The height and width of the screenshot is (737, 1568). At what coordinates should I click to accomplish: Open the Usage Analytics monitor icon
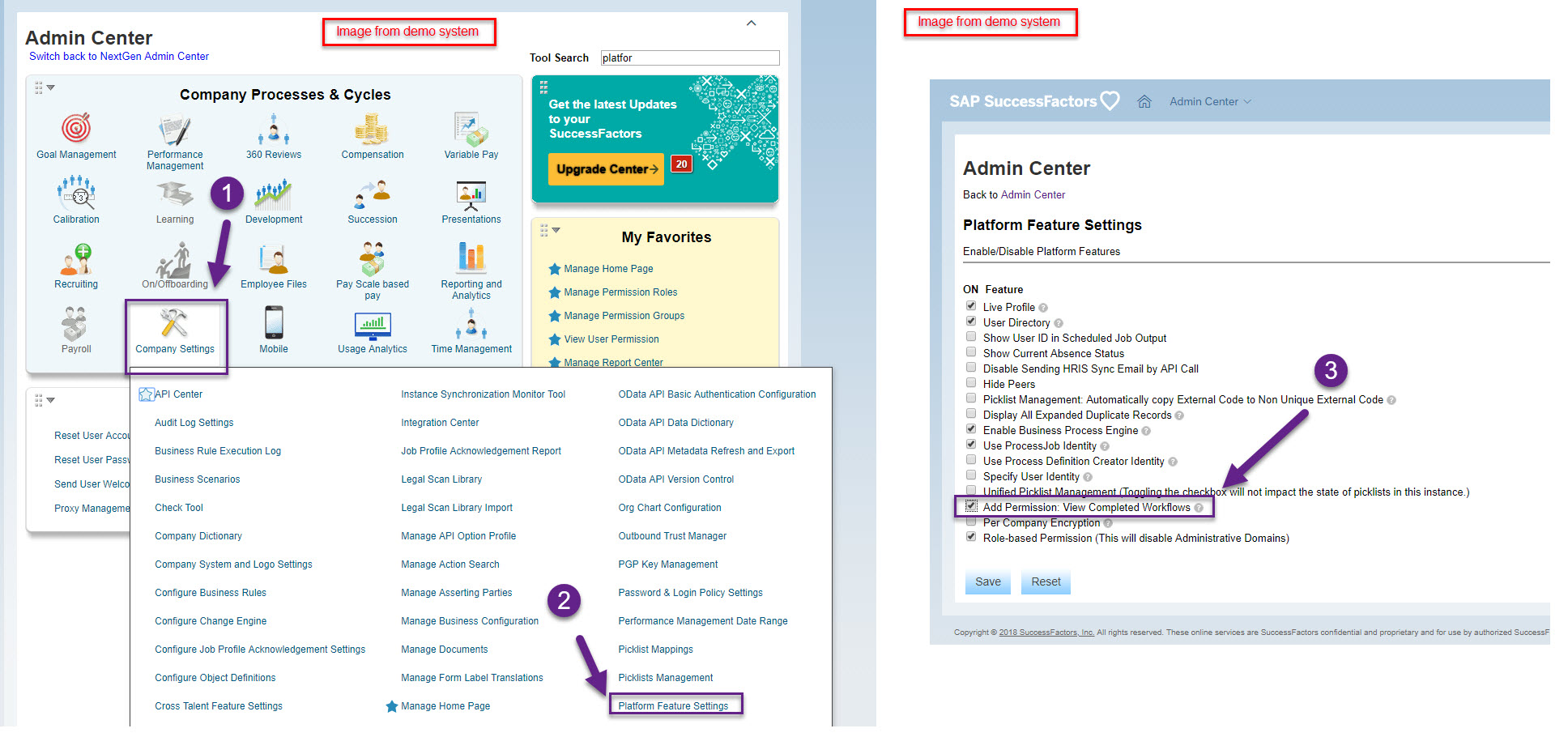click(373, 325)
